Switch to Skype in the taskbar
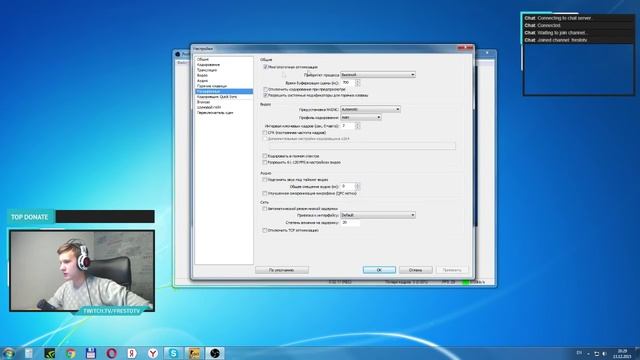This screenshot has height=360, width=640. 173,353
